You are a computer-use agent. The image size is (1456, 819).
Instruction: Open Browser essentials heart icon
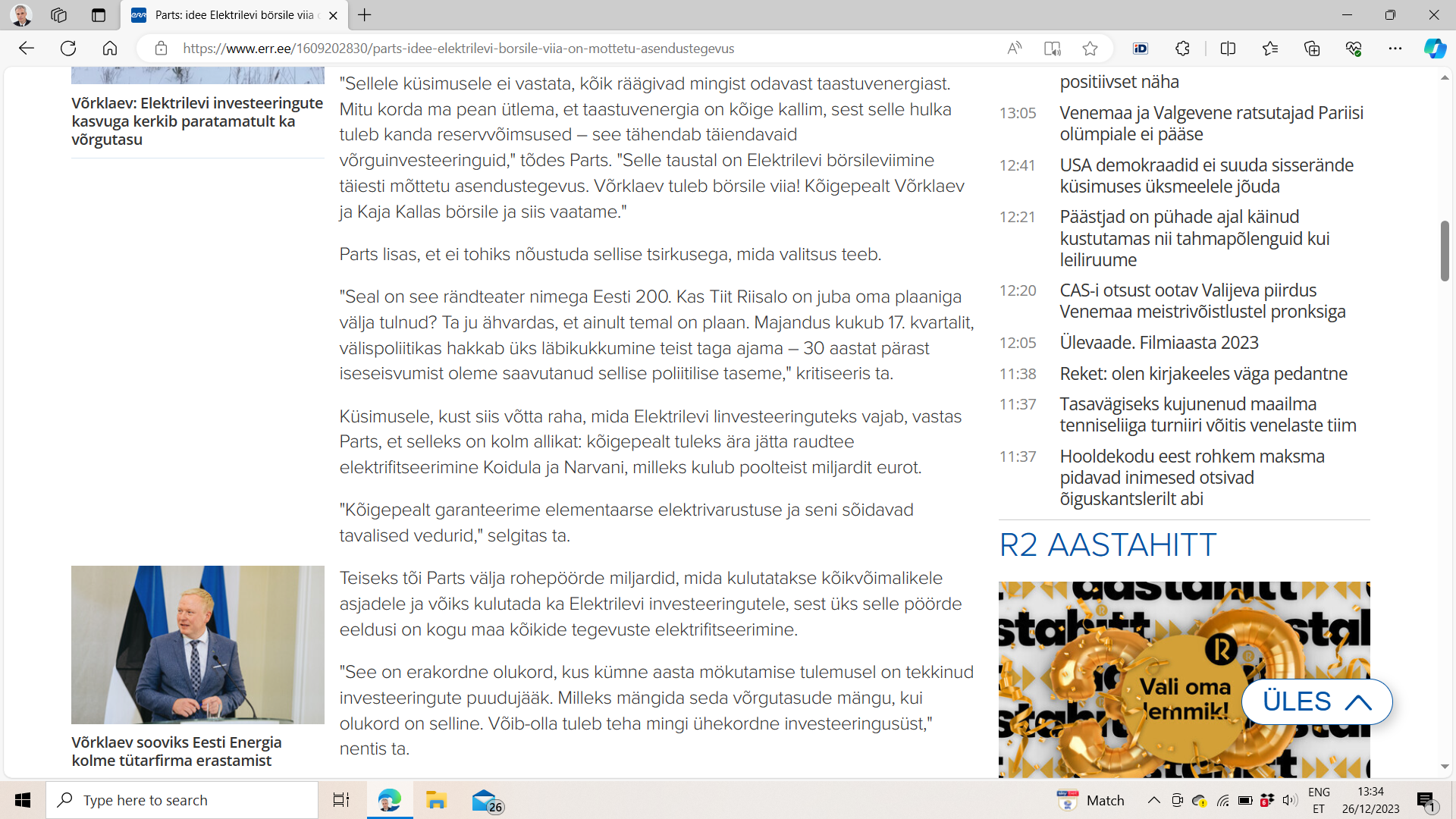(1354, 49)
